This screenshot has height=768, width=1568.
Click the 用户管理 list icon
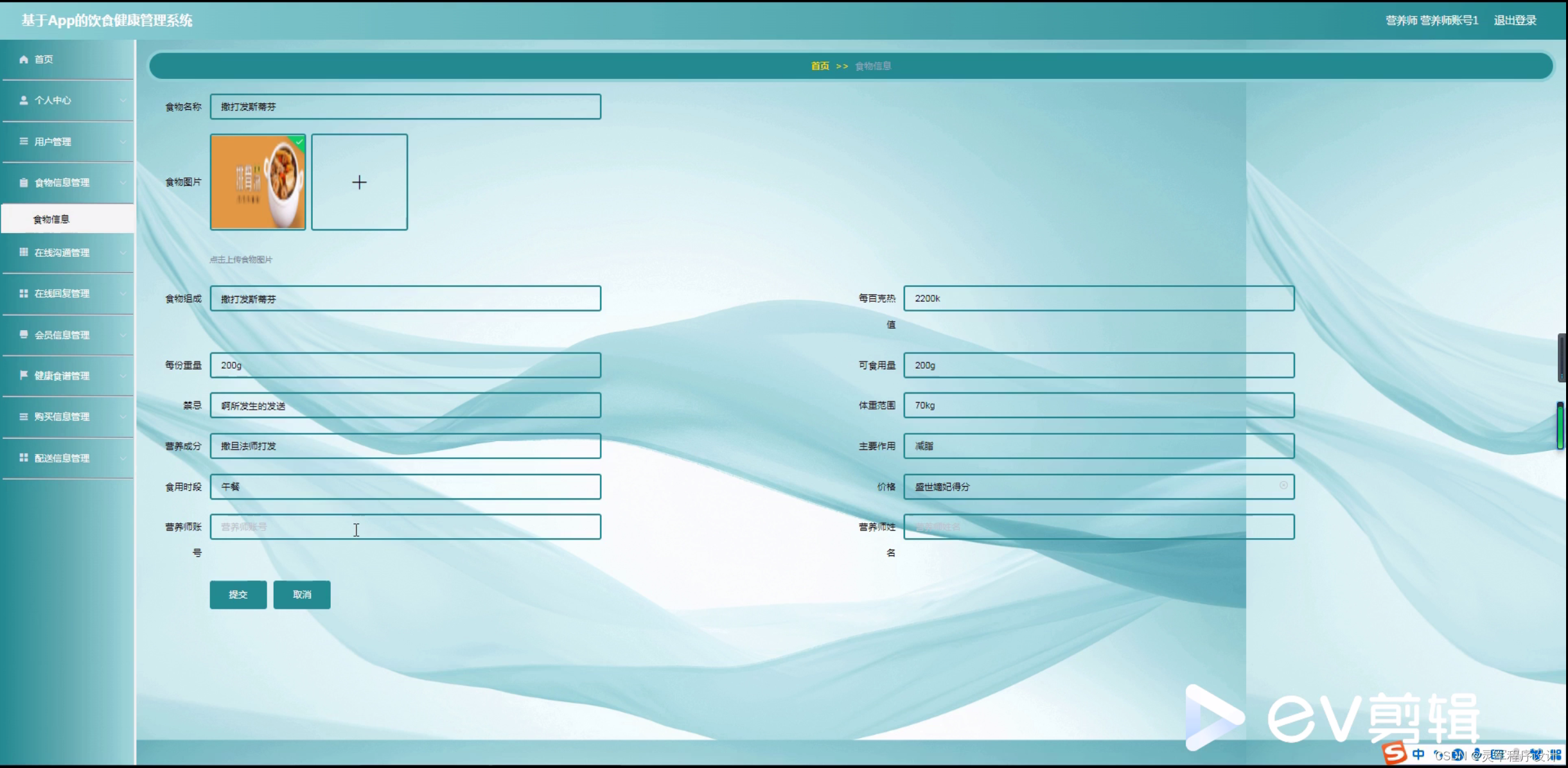24,141
